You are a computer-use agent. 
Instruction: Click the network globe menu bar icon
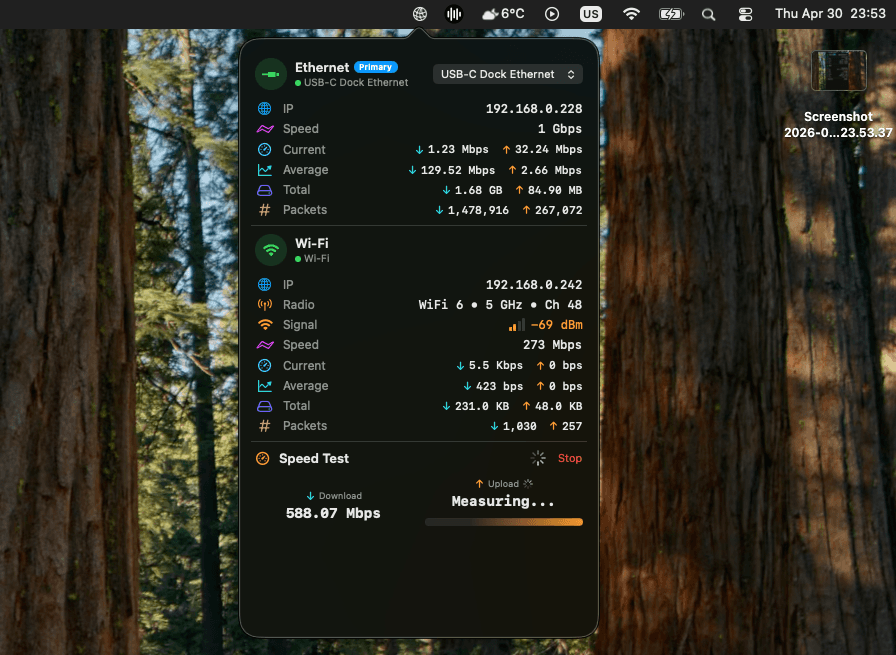[420, 14]
